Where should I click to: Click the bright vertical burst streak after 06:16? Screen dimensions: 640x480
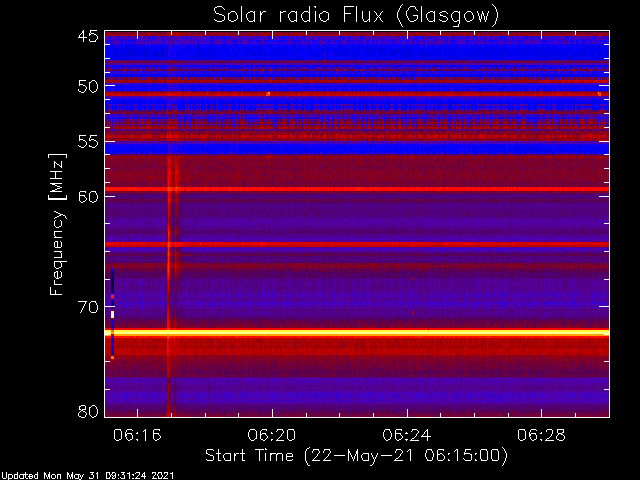coord(168,286)
